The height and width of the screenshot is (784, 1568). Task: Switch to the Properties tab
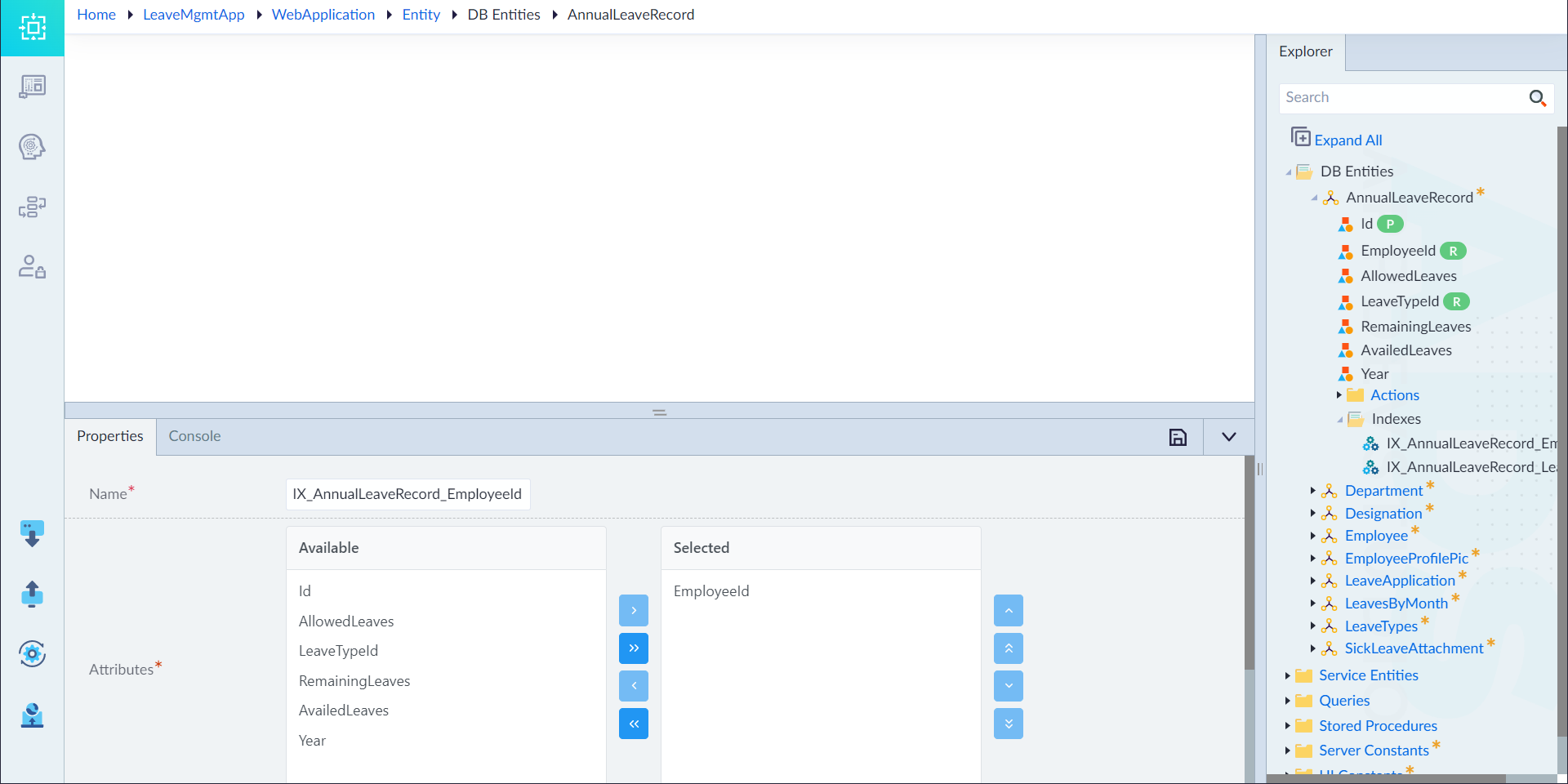pyautogui.click(x=110, y=436)
